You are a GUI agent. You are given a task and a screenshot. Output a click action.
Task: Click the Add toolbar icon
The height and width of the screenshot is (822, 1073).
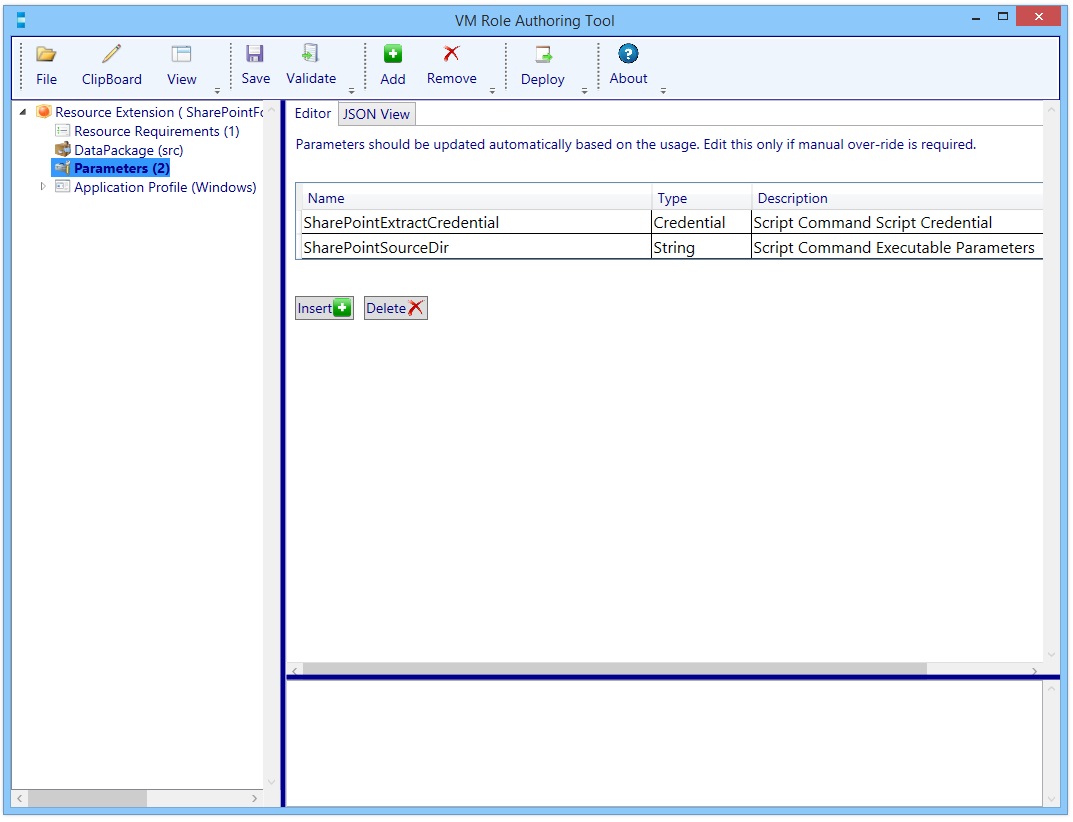[x=392, y=63]
